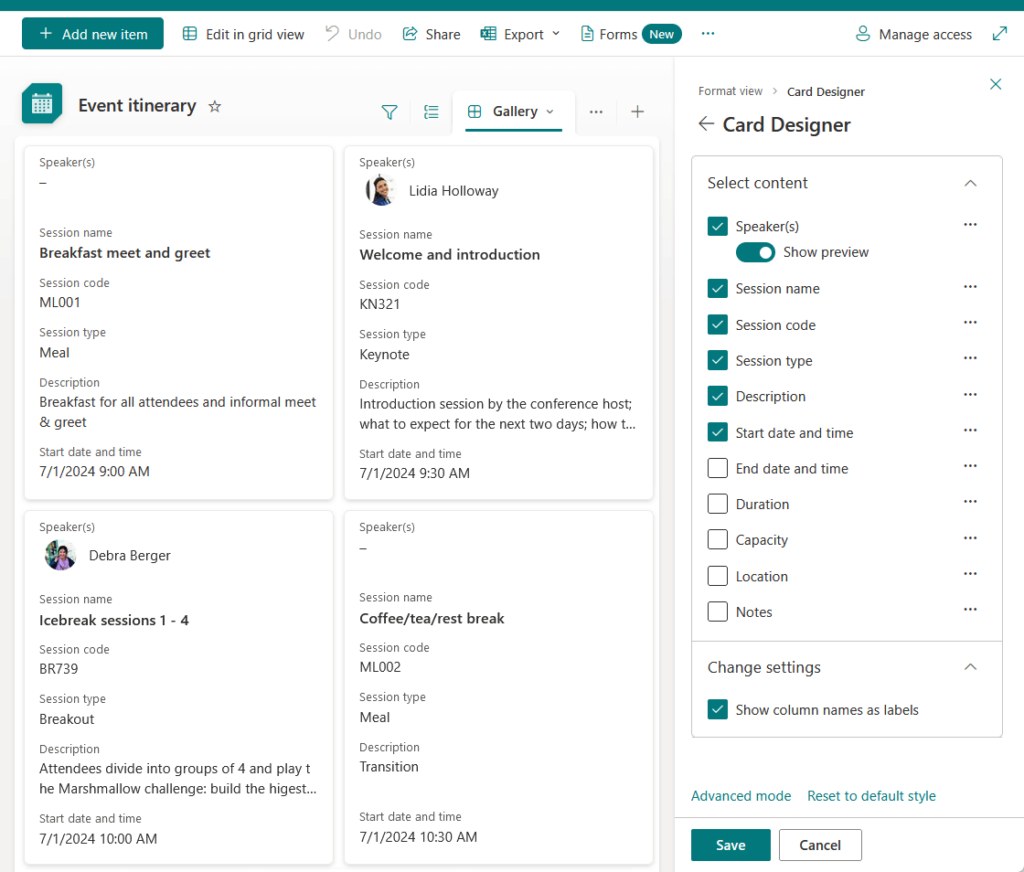Click Debra Berger's avatar photo
1024x872 pixels.
tap(60, 555)
